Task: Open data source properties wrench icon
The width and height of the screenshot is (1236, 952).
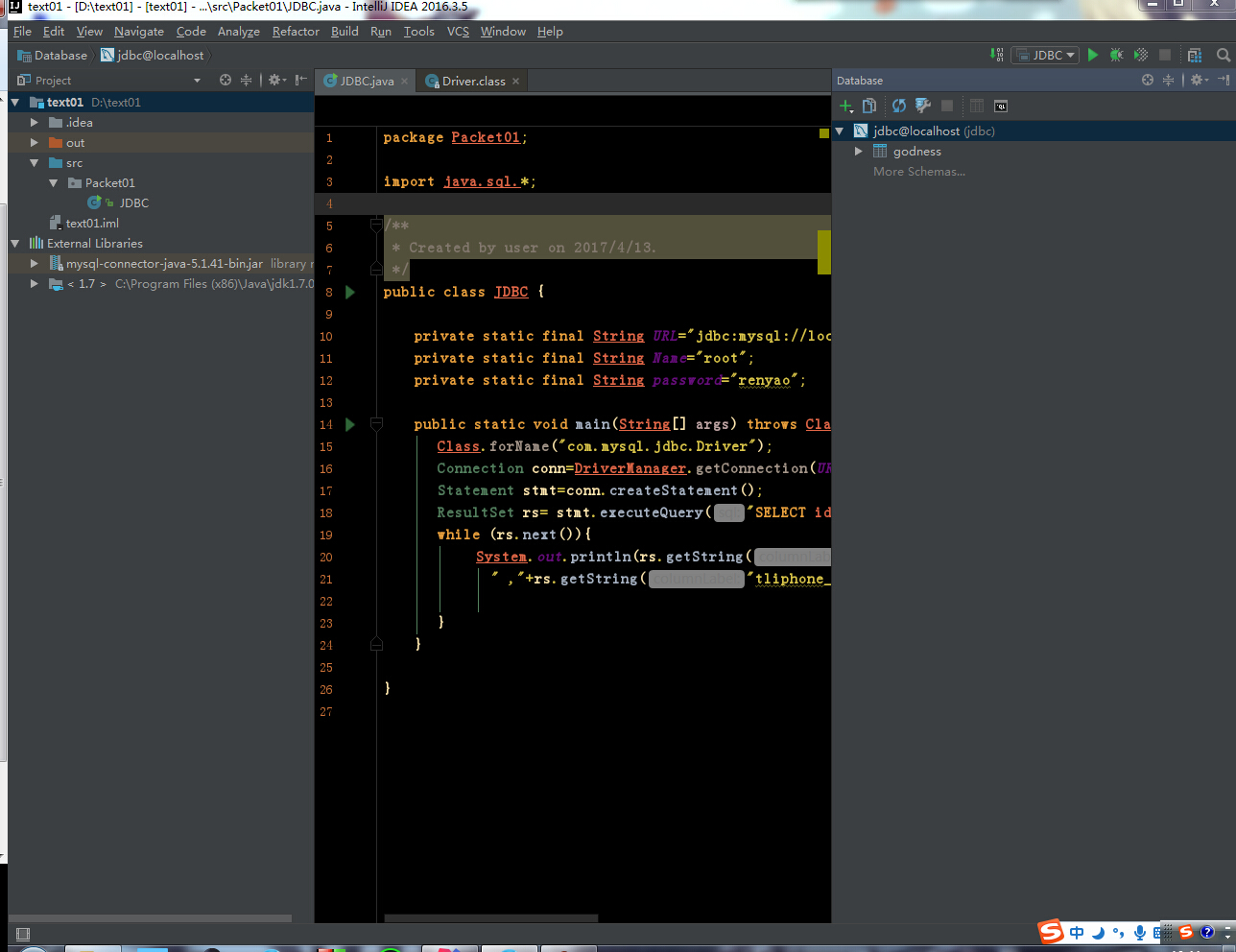Action: tap(923, 107)
